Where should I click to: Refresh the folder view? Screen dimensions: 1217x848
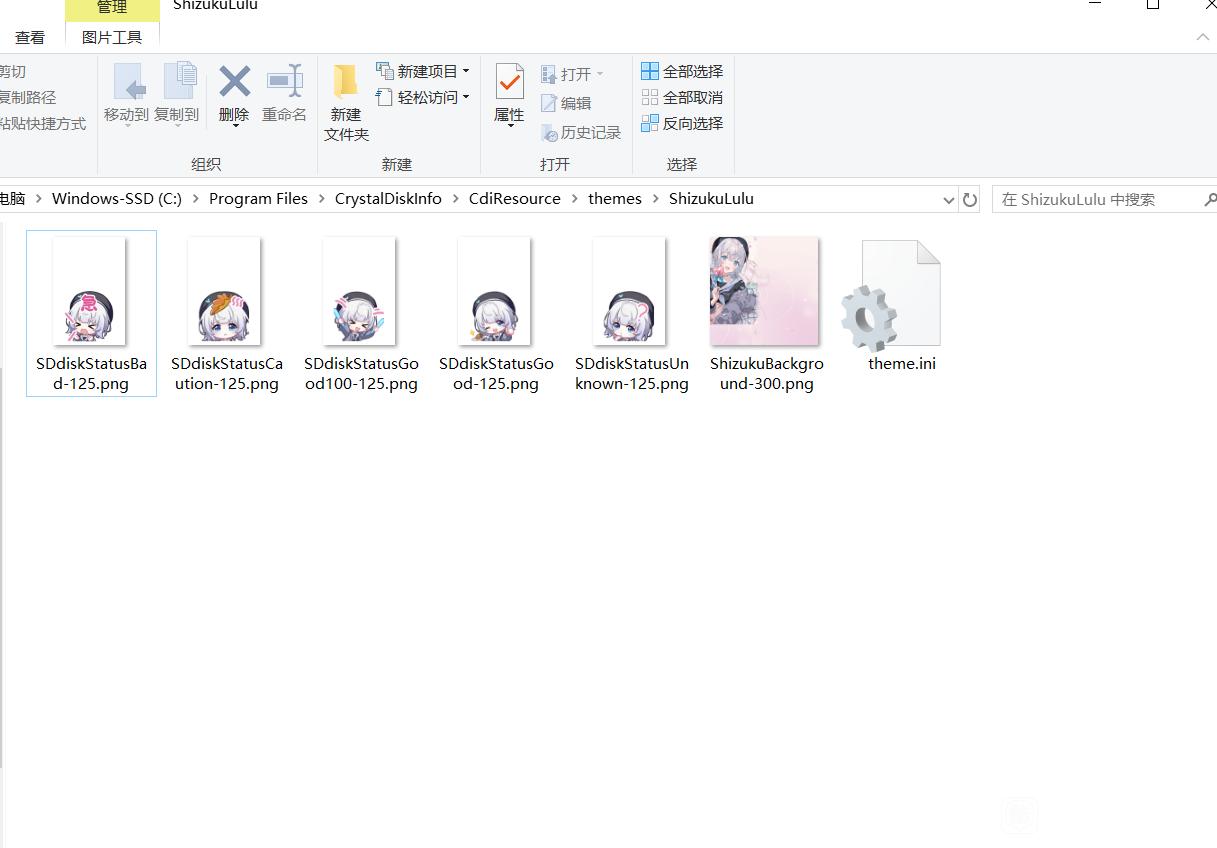pyautogui.click(x=970, y=200)
